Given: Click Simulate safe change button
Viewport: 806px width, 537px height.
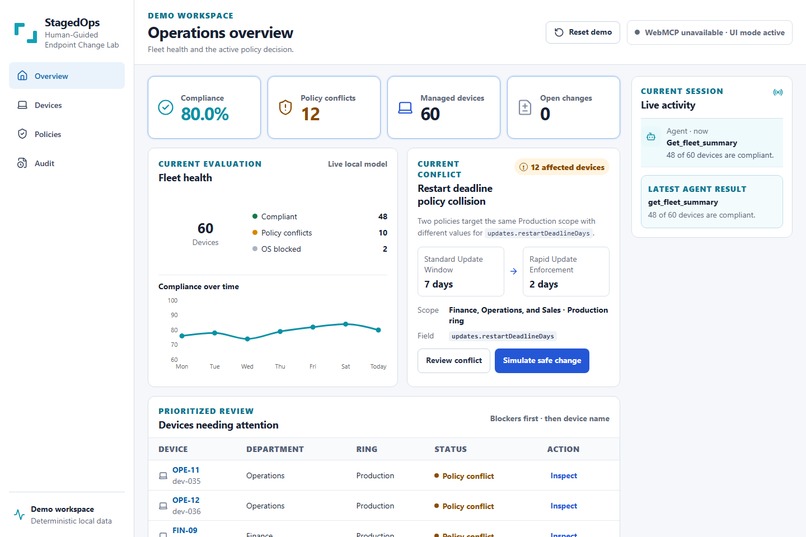Looking at the screenshot, I should 542,361.
